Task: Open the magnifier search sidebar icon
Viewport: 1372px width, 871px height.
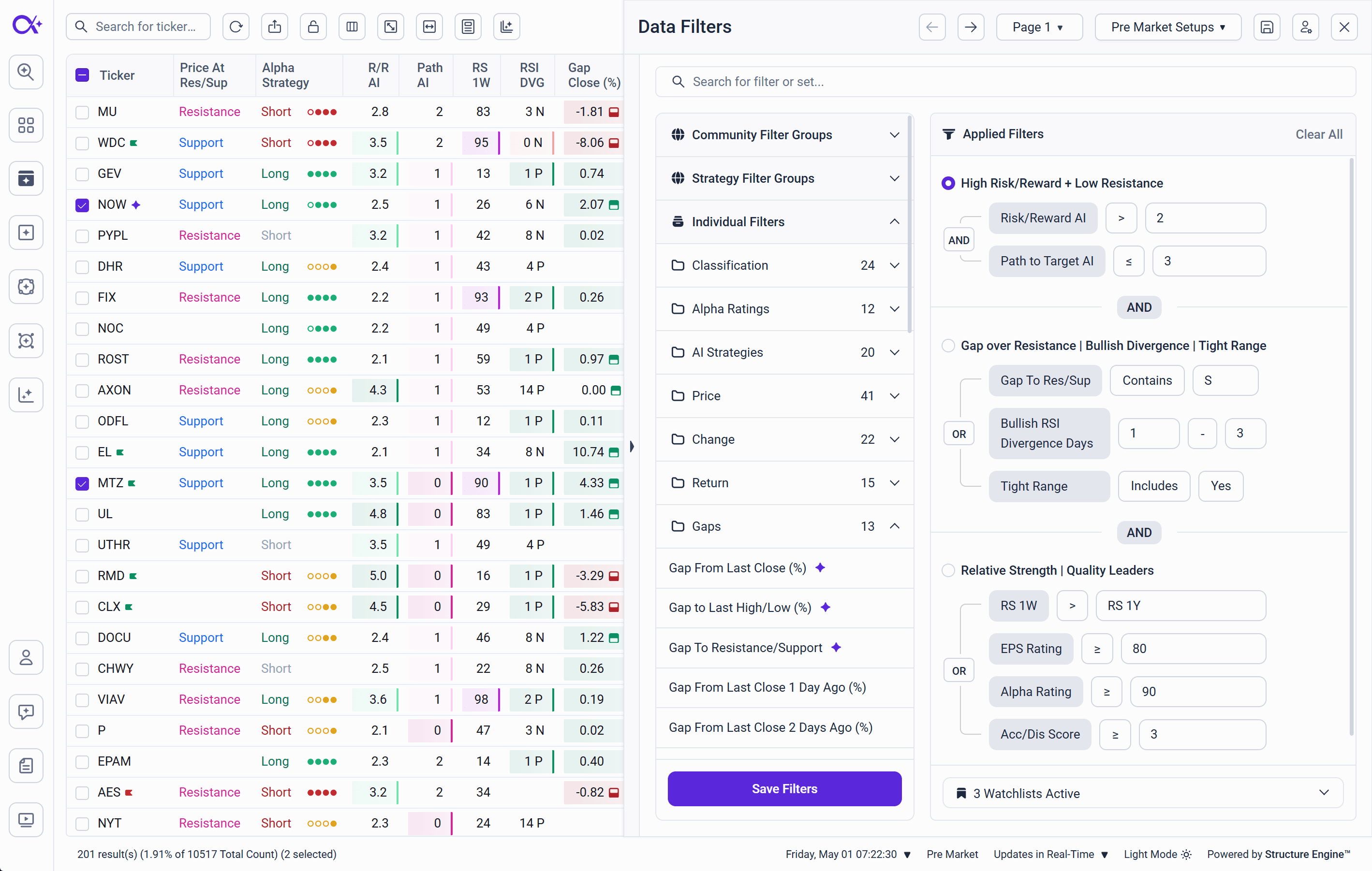Action: 26,72
